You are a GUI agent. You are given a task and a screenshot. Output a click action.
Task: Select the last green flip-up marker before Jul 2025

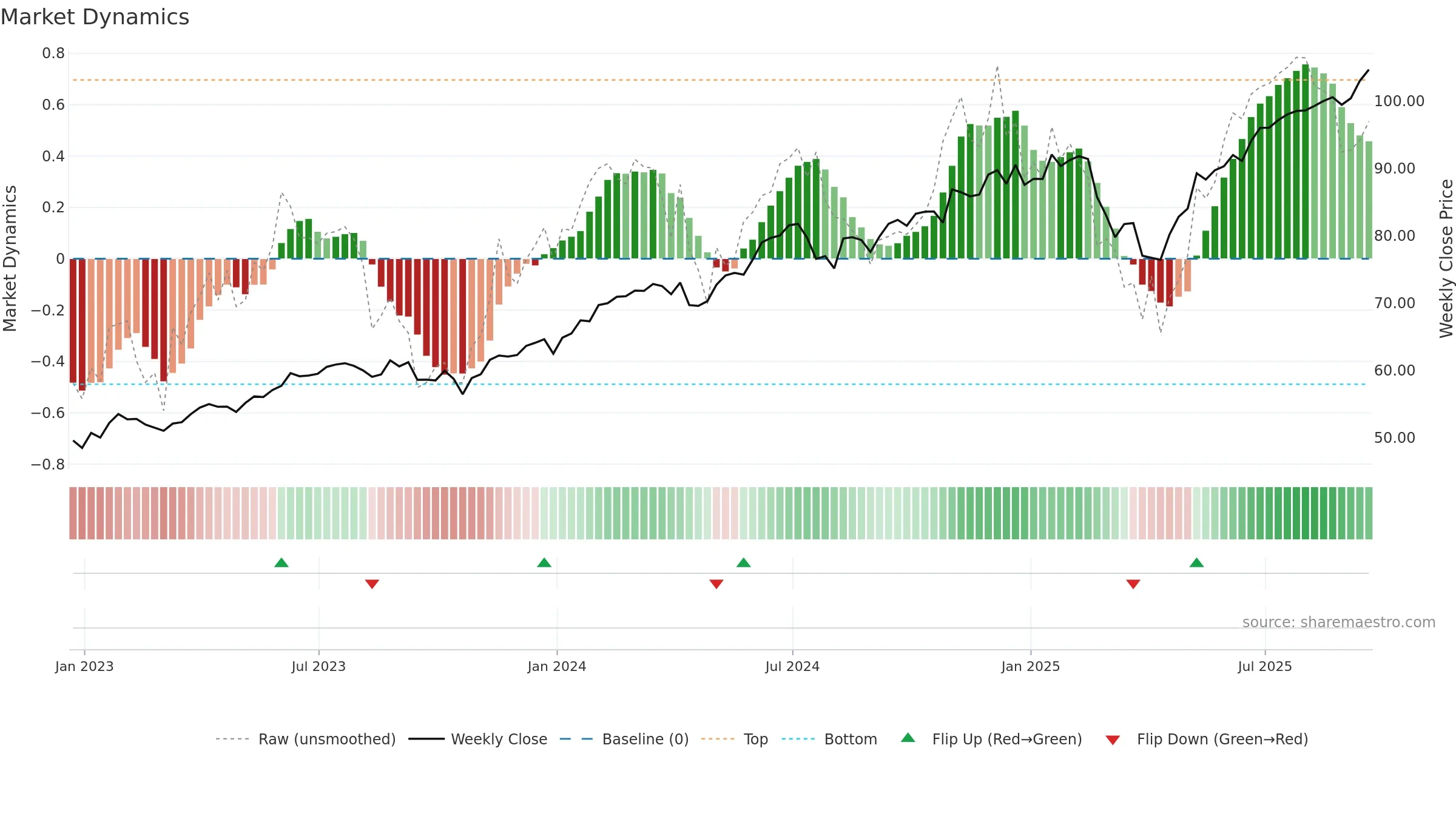(1197, 562)
